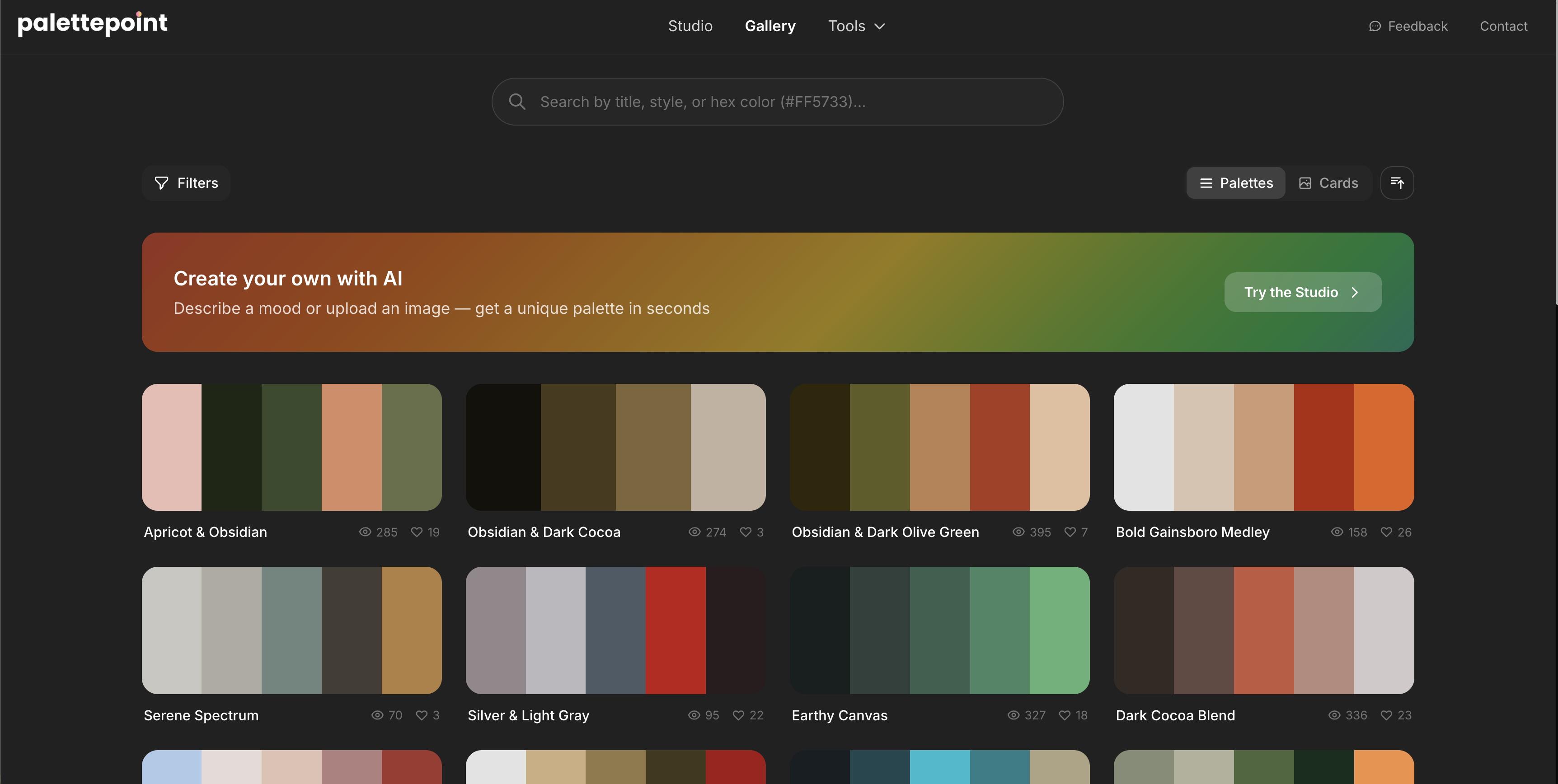
Task: Click the filter funnel icon
Action: pos(160,182)
